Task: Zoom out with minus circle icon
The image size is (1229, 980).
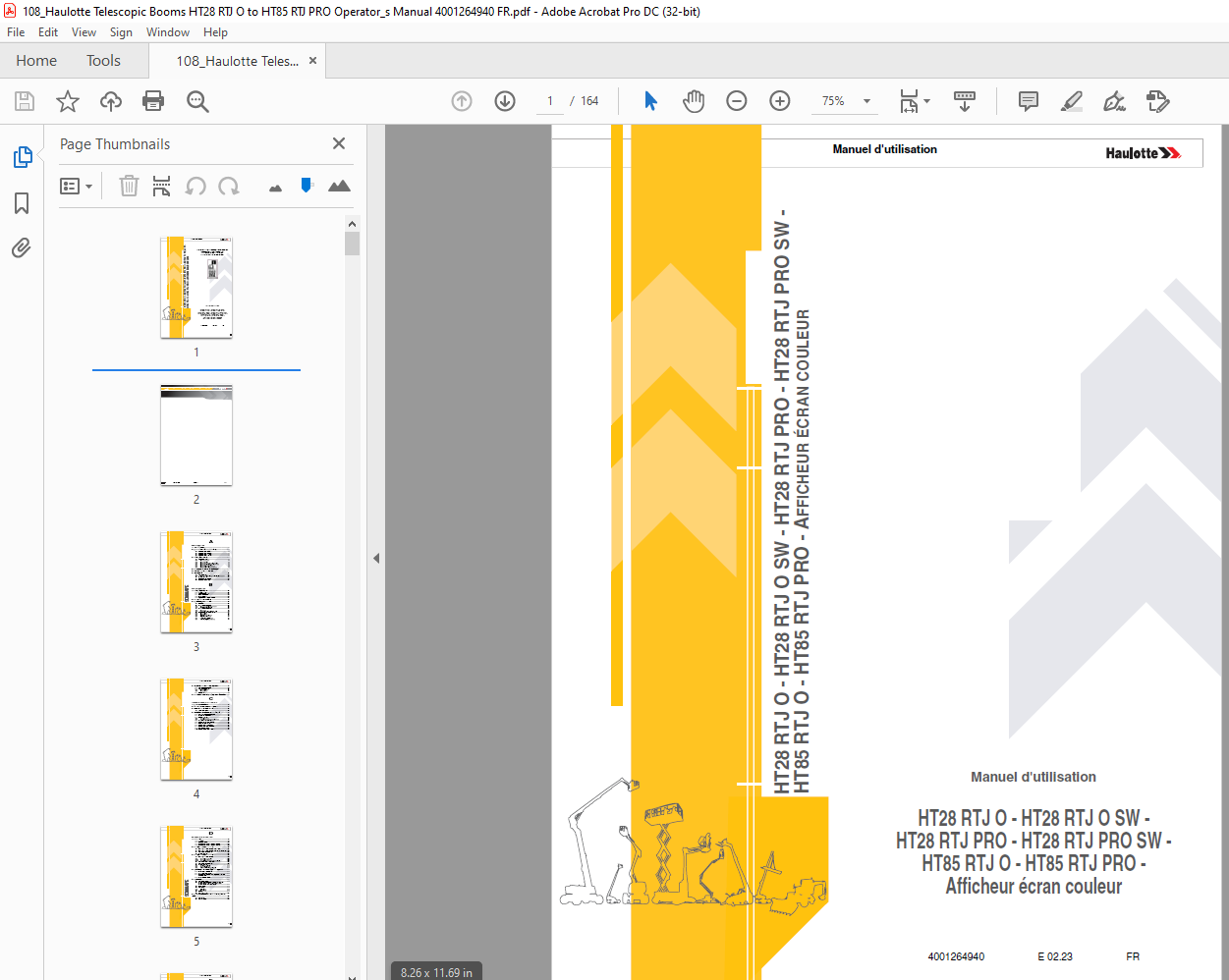Action: tap(737, 101)
